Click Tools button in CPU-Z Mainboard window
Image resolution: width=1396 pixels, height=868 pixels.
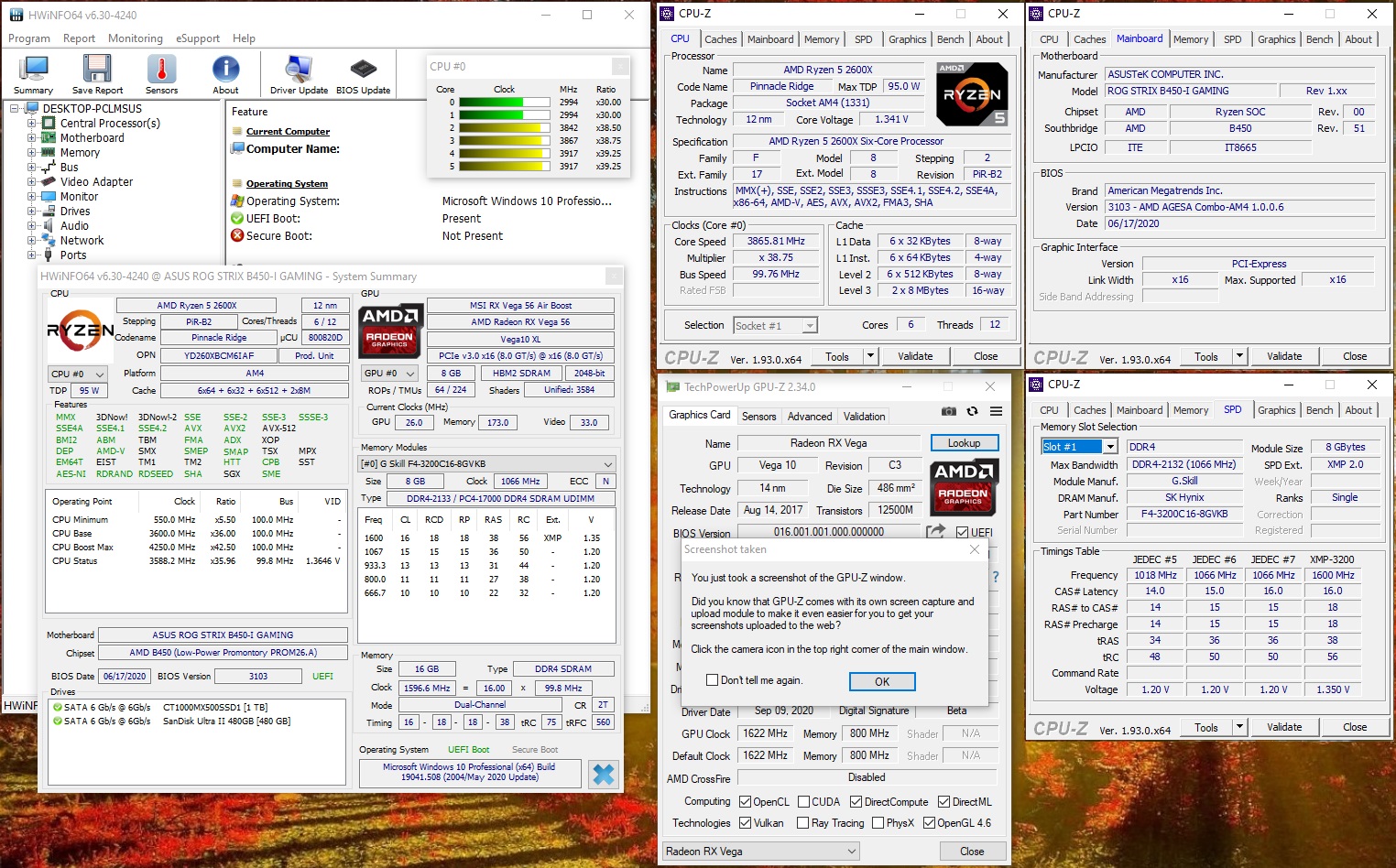point(1206,356)
